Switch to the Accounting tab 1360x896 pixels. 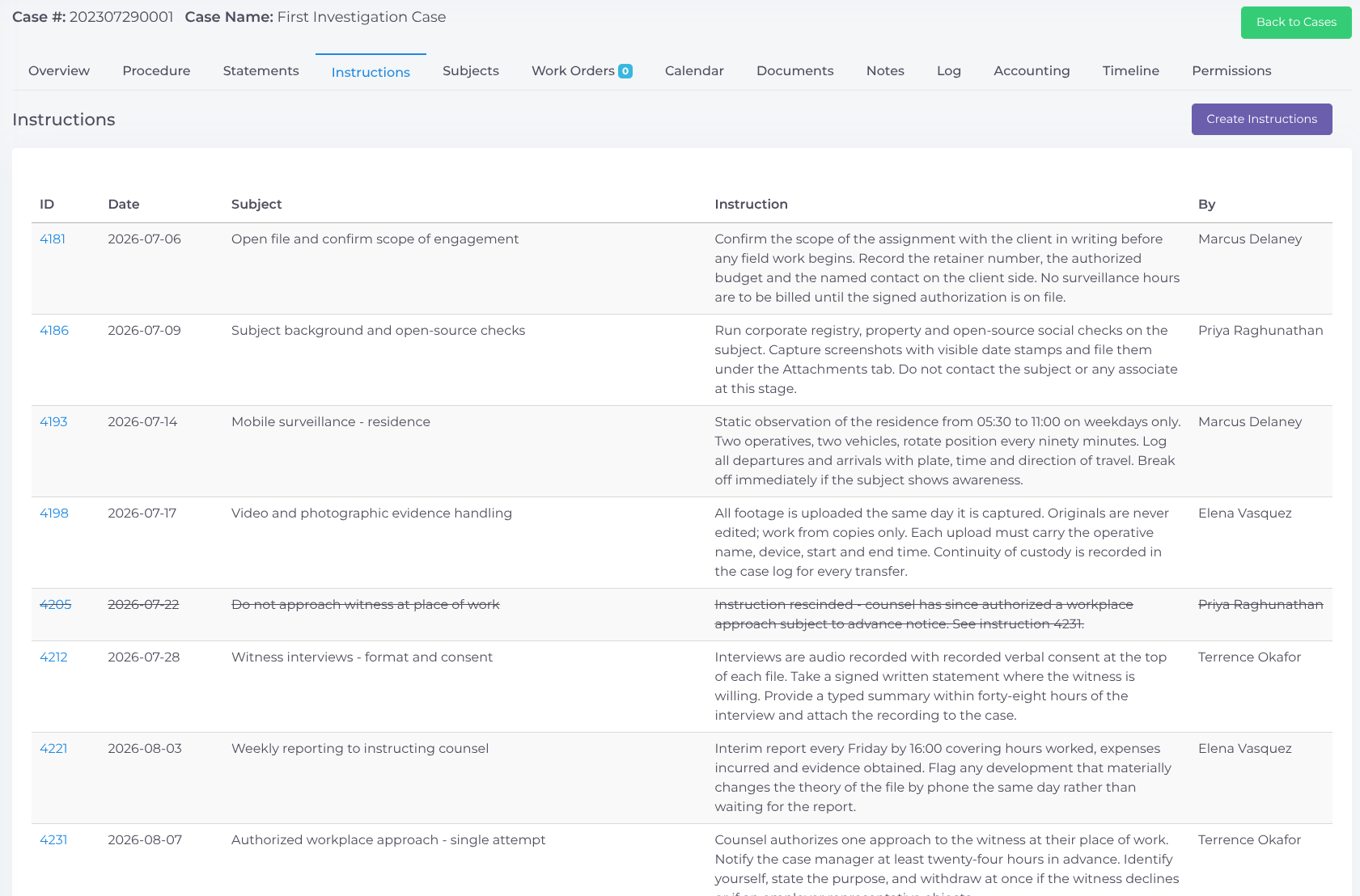coord(1032,71)
